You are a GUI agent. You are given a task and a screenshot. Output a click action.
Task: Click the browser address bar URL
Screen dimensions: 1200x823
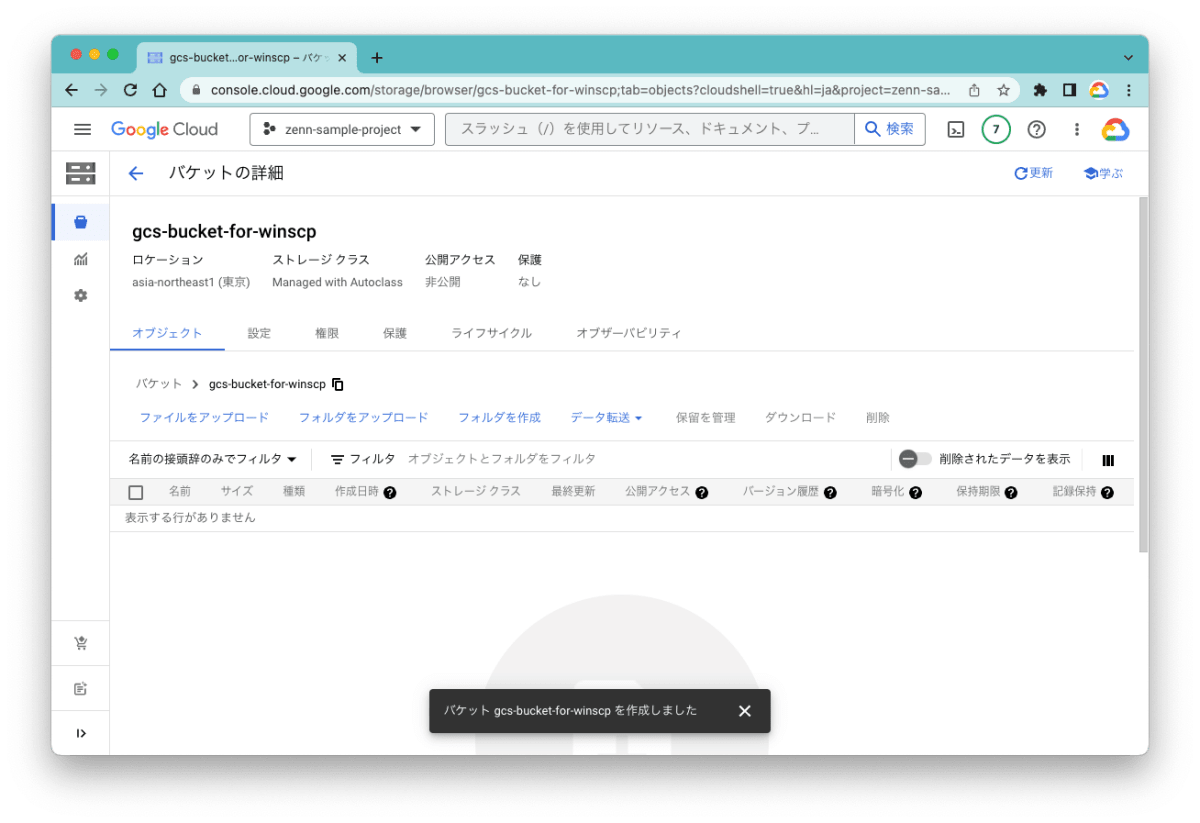click(580, 90)
